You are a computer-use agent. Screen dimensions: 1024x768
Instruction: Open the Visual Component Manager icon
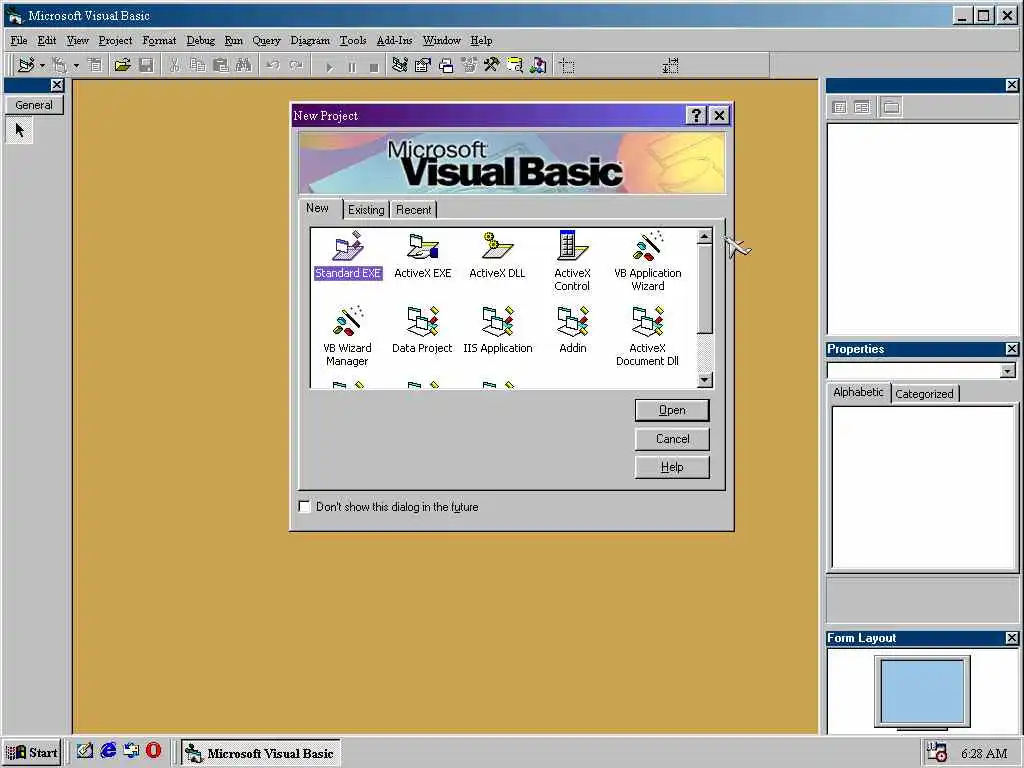538,65
